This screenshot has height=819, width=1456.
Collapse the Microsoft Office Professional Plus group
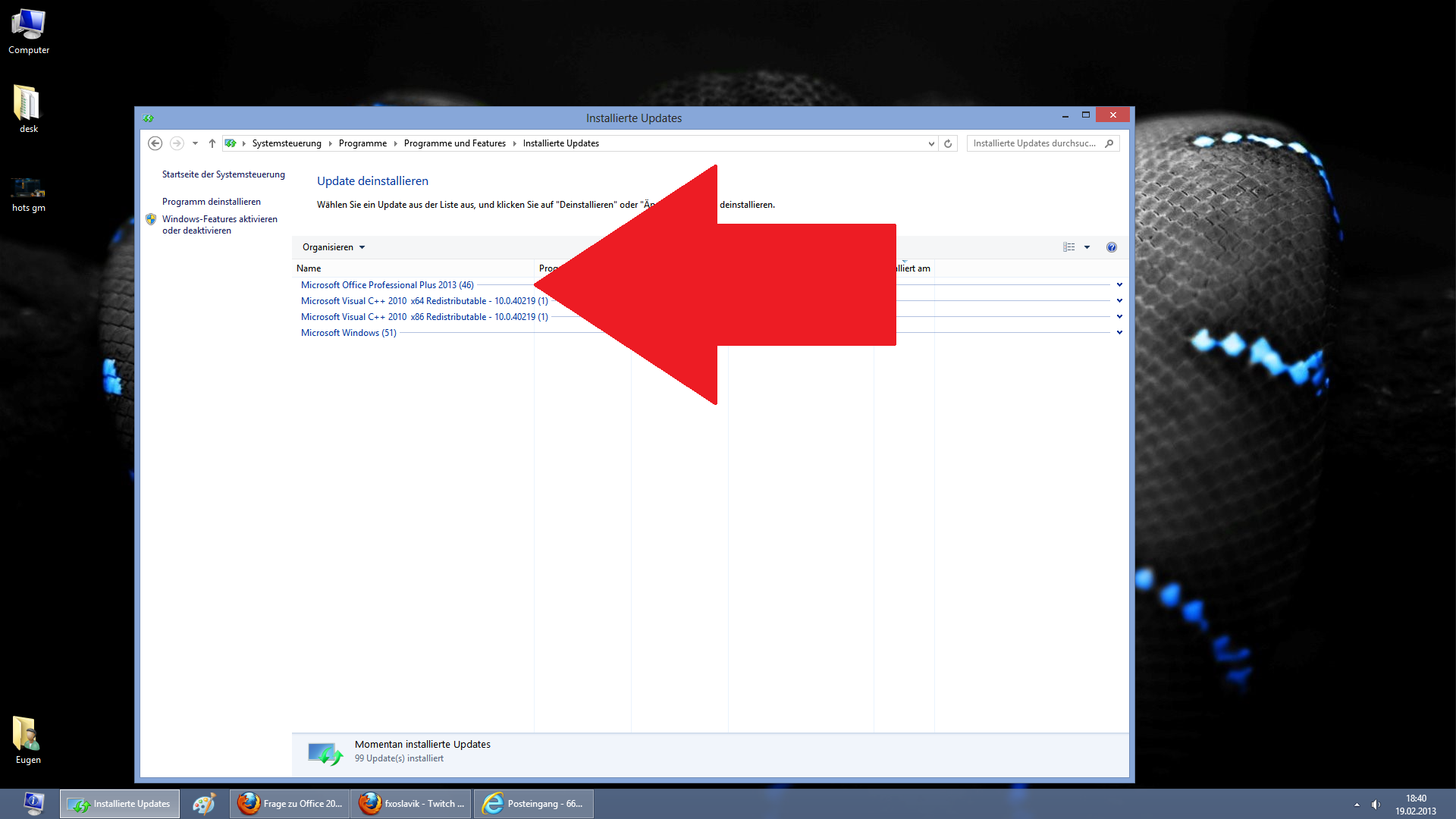tap(1119, 285)
